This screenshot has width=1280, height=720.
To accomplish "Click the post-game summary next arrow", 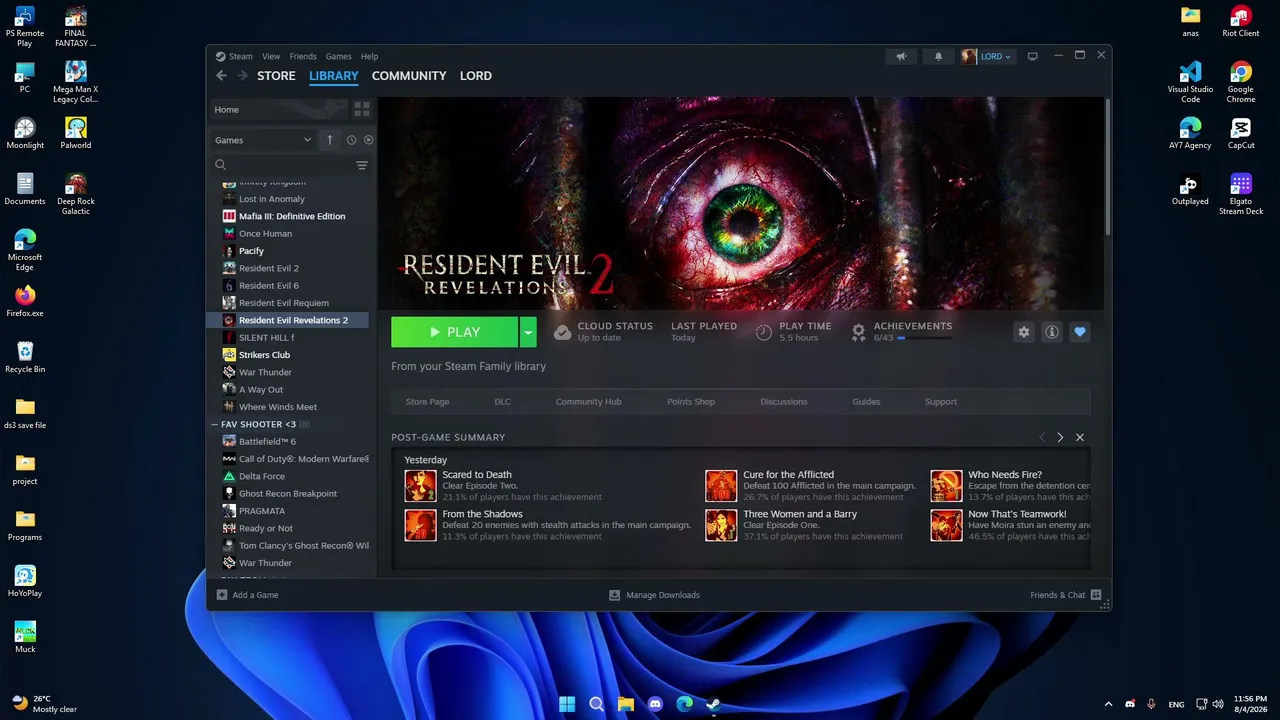I will (x=1060, y=438).
